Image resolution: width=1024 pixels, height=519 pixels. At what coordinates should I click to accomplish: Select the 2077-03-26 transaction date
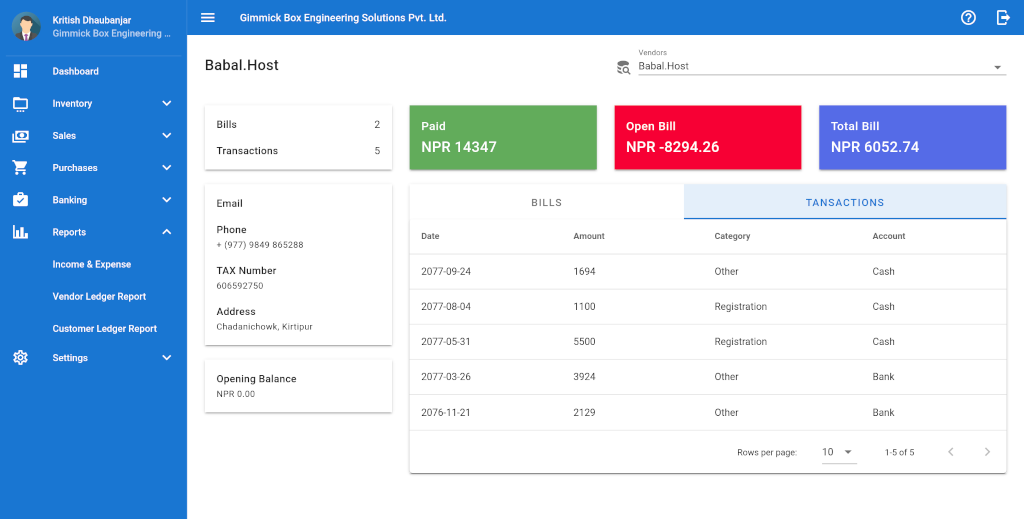pos(446,377)
